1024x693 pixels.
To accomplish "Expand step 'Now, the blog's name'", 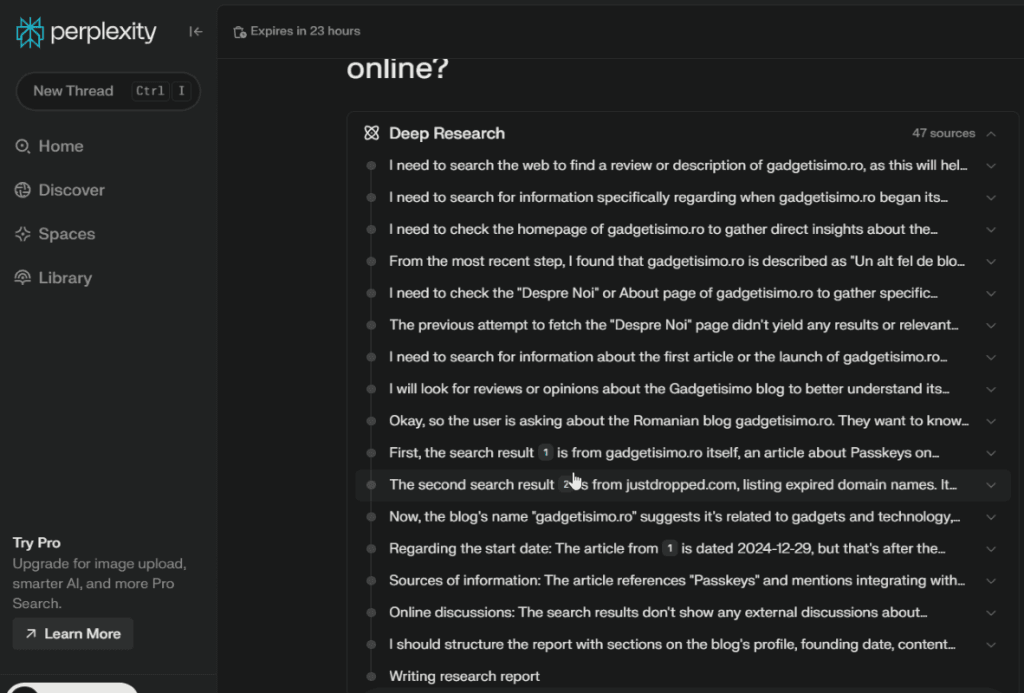I will tap(991, 517).
